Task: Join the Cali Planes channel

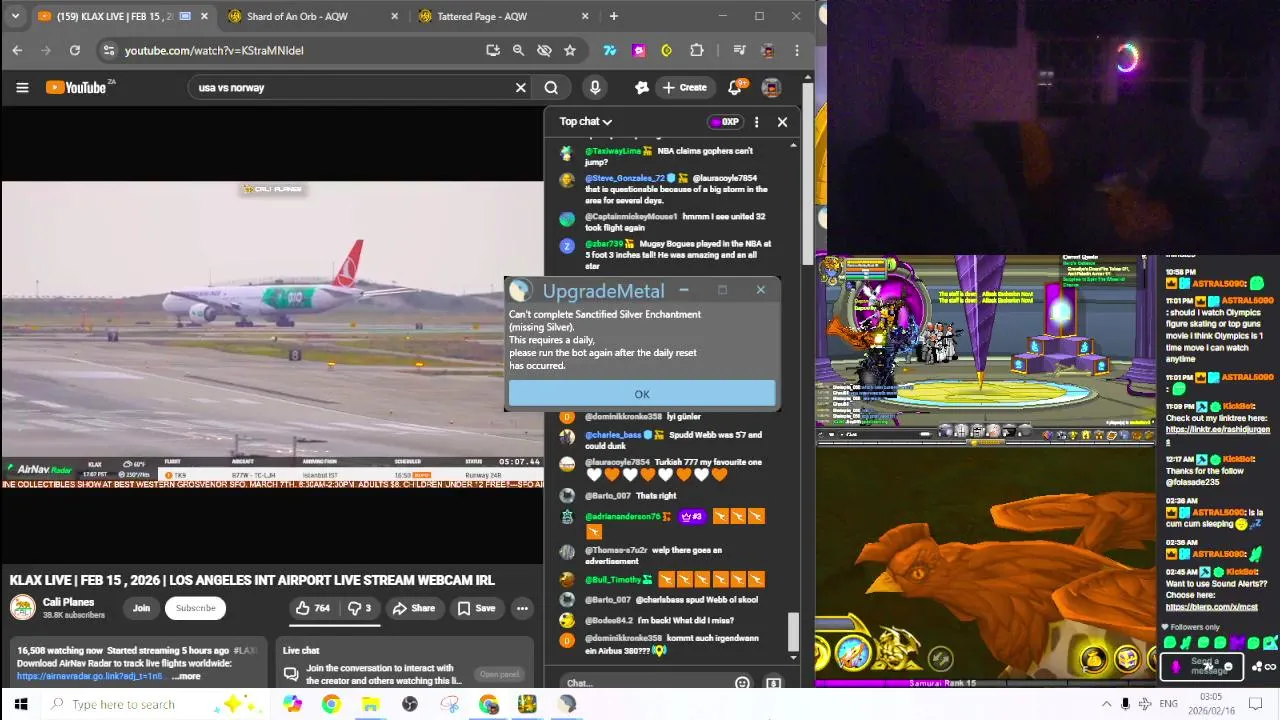Action: 141,608
